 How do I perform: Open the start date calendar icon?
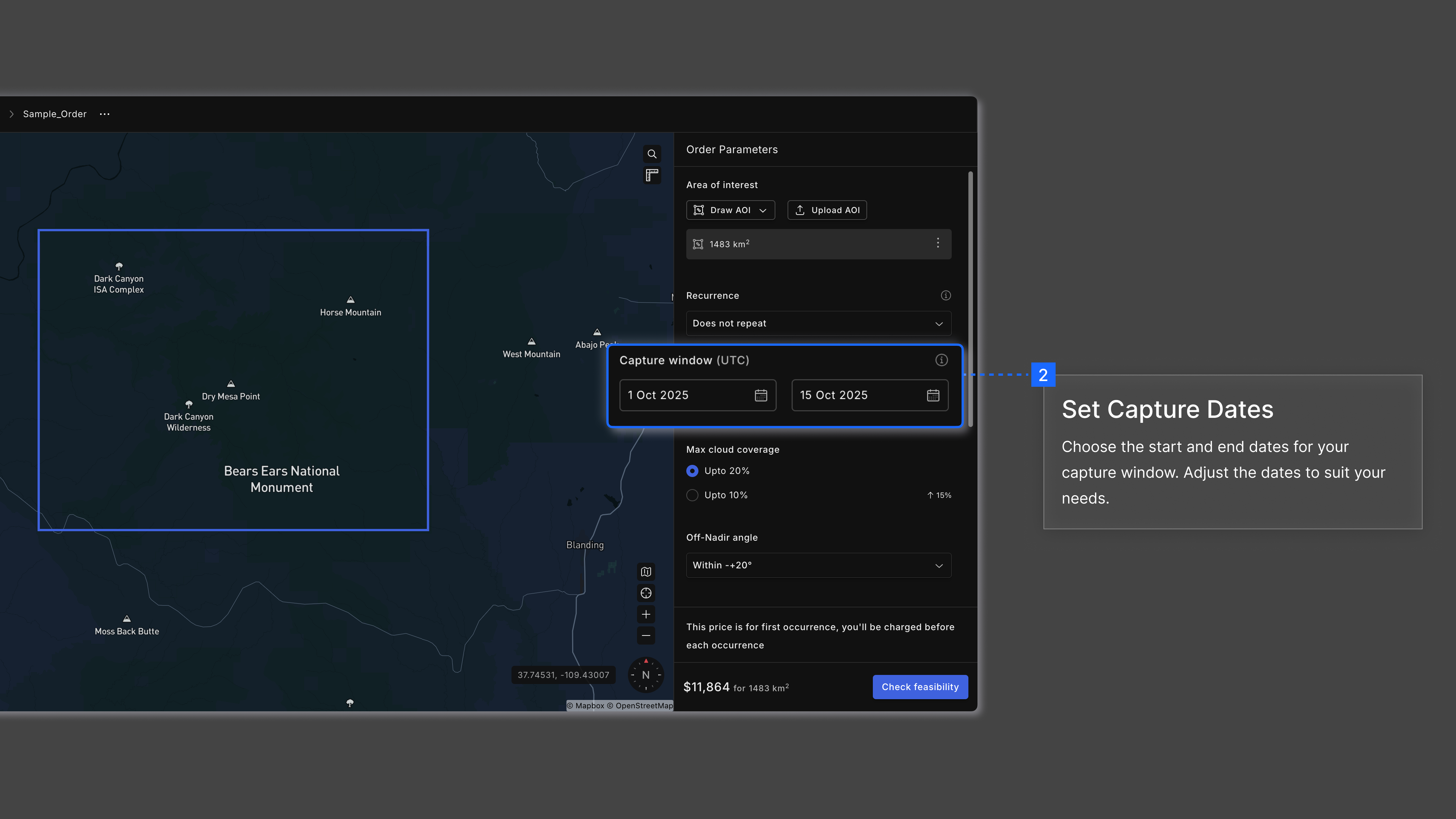click(761, 395)
